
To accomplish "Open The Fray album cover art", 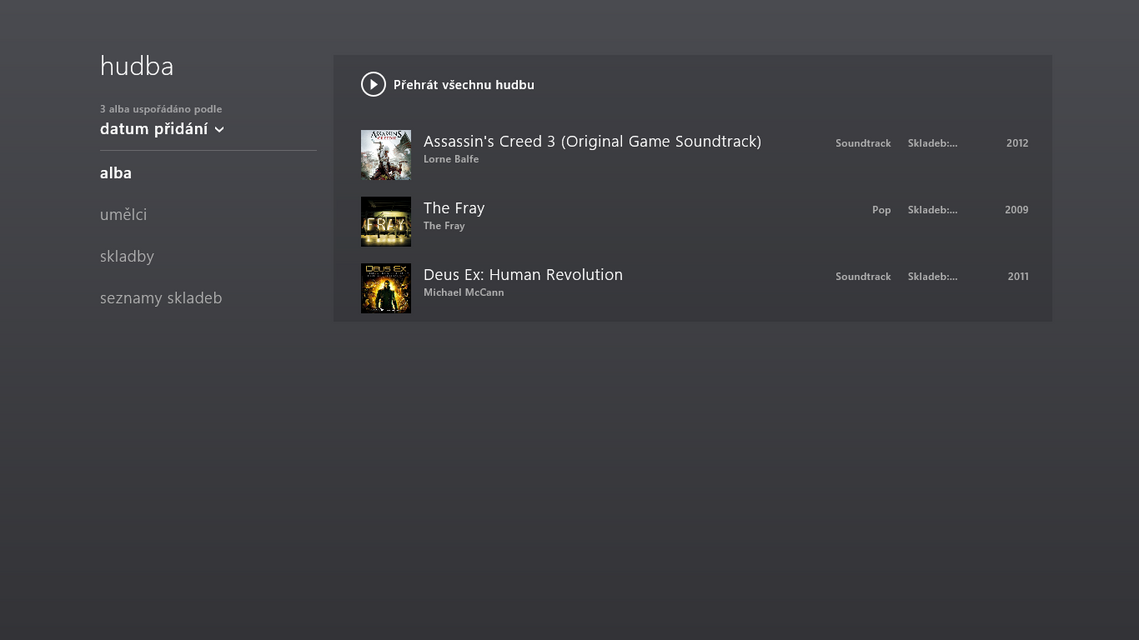I will click(386, 222).
